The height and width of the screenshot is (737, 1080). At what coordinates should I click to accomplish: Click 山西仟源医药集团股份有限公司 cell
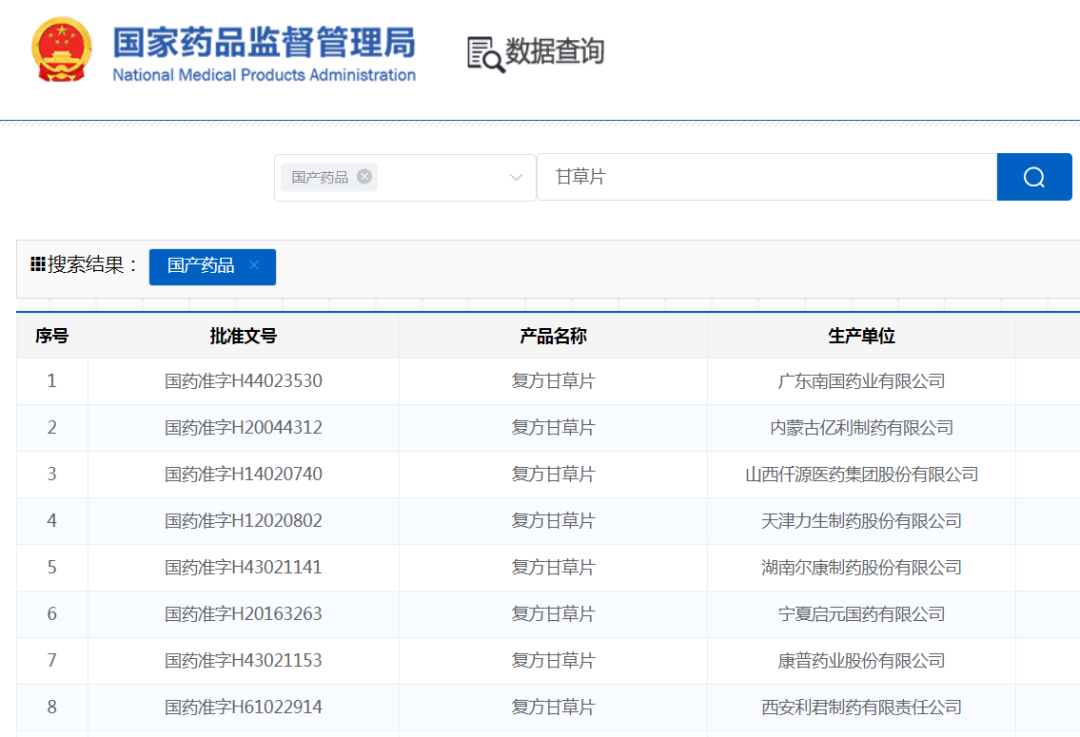(x=861, y=474)
